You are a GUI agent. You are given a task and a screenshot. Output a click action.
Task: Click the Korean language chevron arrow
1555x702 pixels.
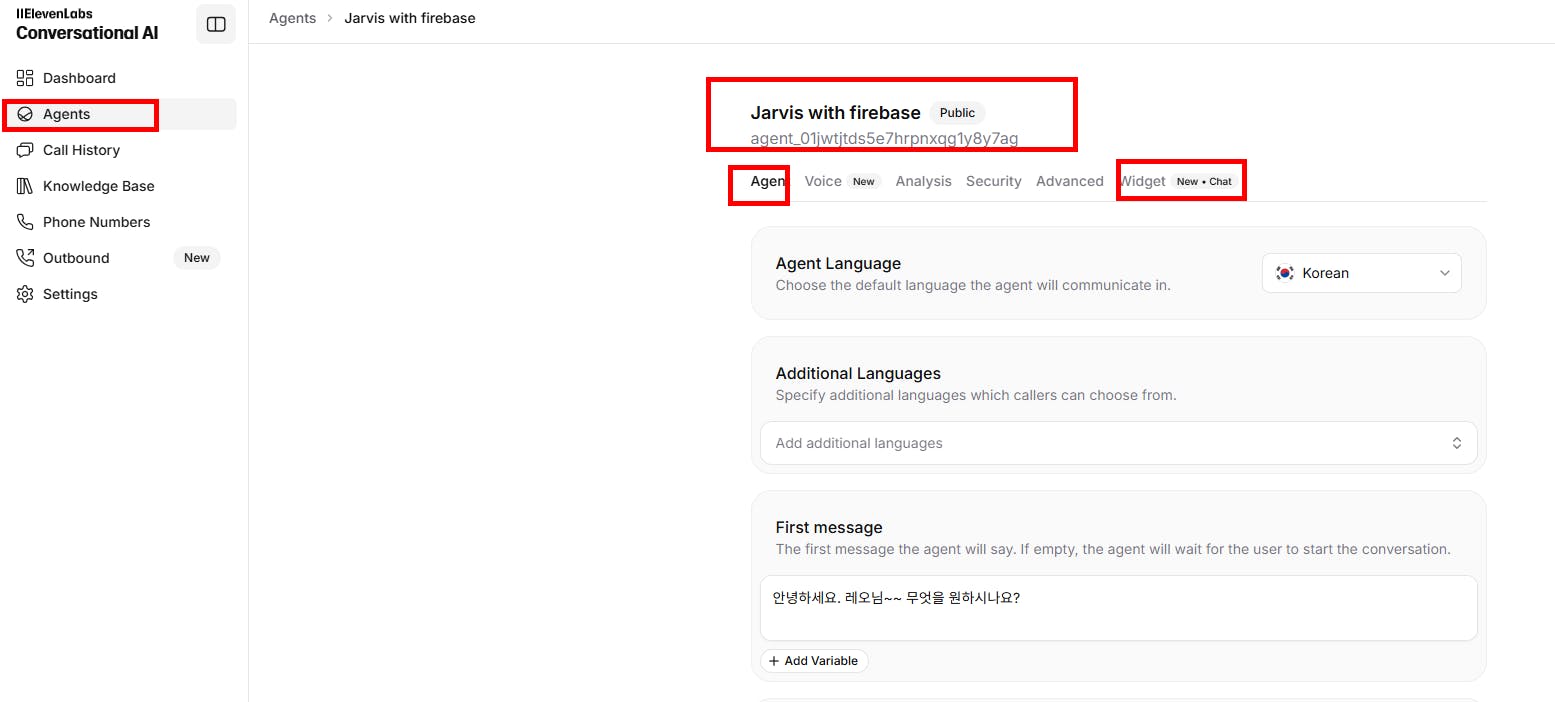pyautogui.click(x=1444, y=273)
